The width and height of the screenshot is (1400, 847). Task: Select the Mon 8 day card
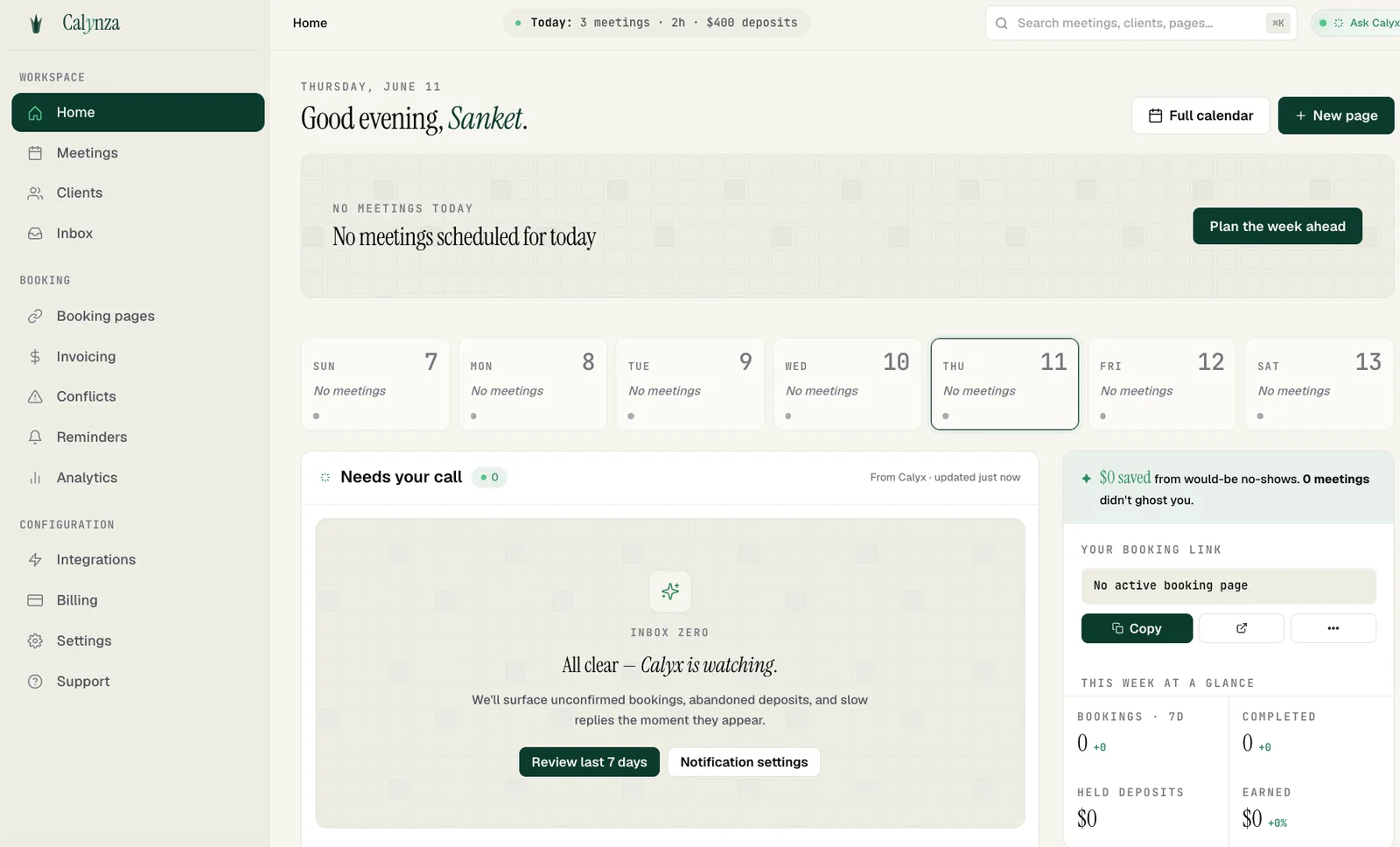[533, 384]
